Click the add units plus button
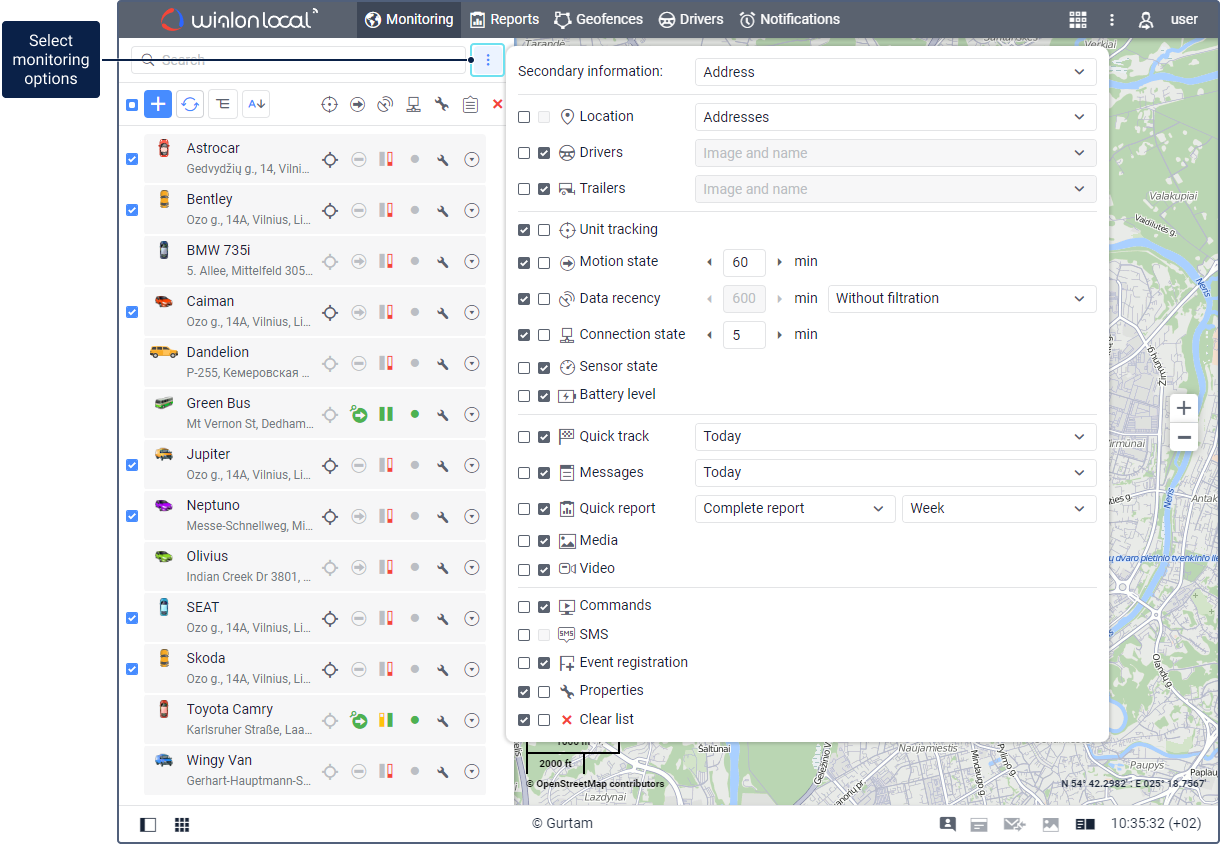The width and height of the screenshot is (1220, 844). coord(158,104)
